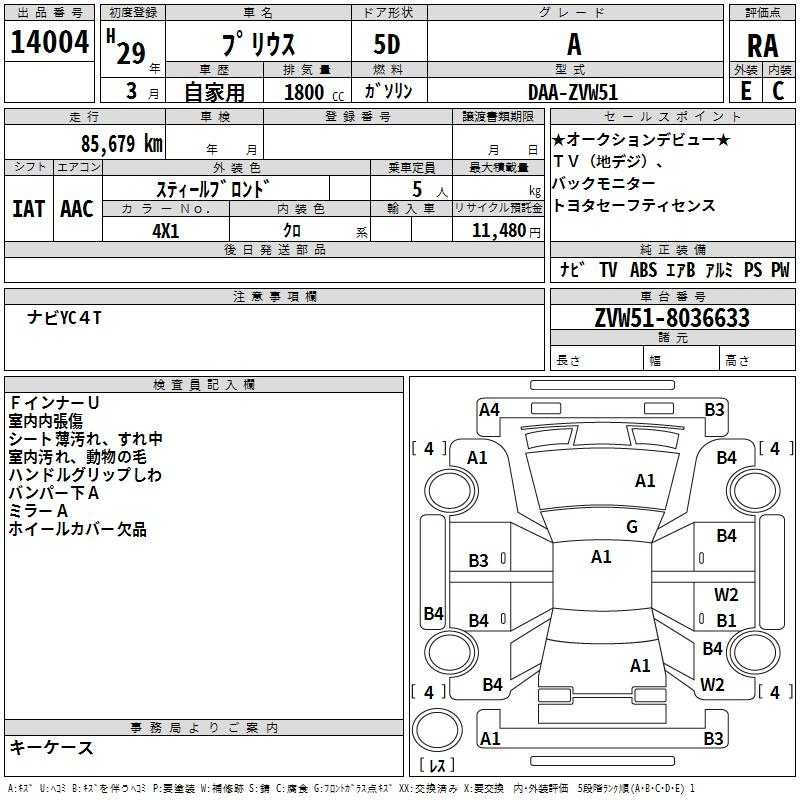Viewport: 800px width, 800px height.
Task: Click the G windshield mark on car diagram
Action: [x=631, y=527]
